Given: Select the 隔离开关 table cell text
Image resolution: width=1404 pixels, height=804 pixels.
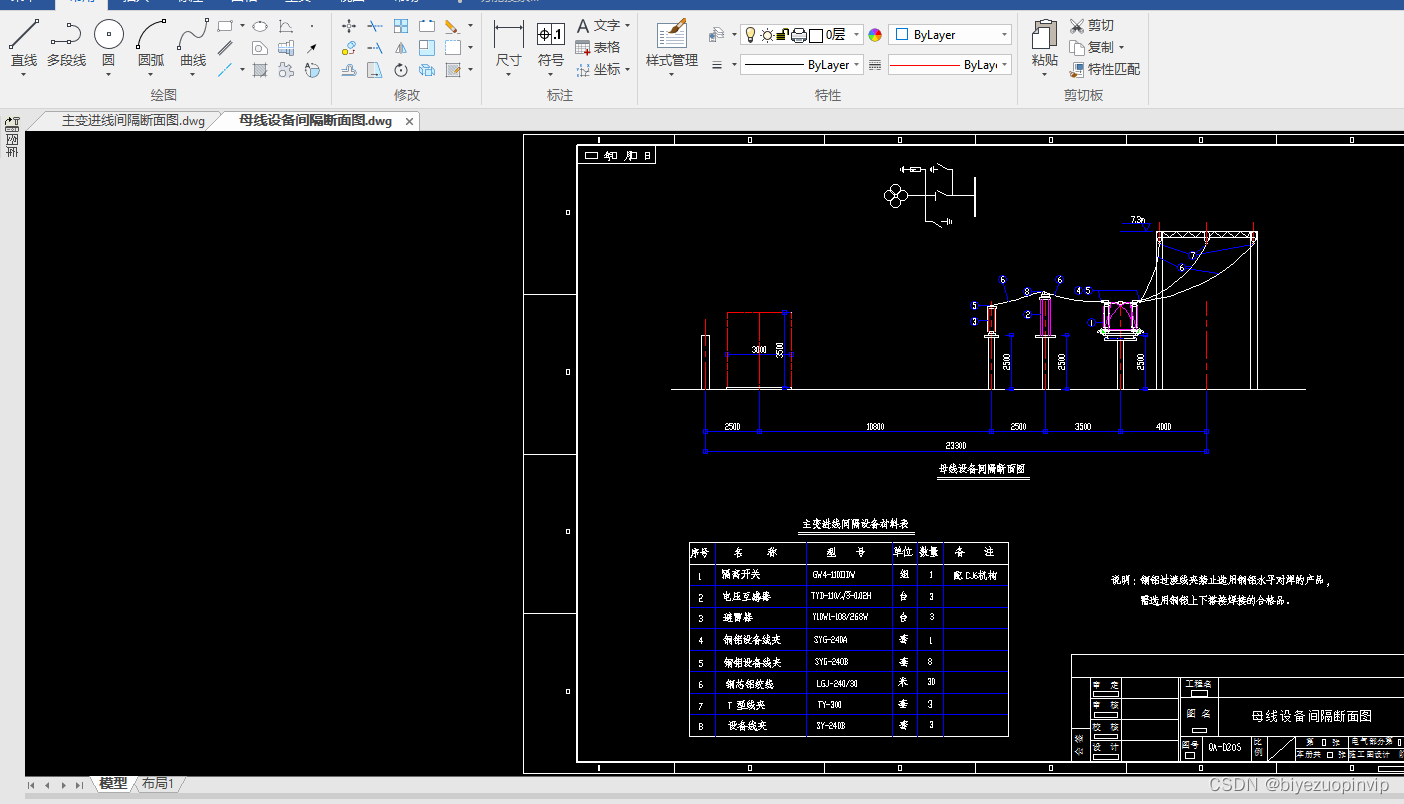Looking at the screenshot, I should point(741,575).
